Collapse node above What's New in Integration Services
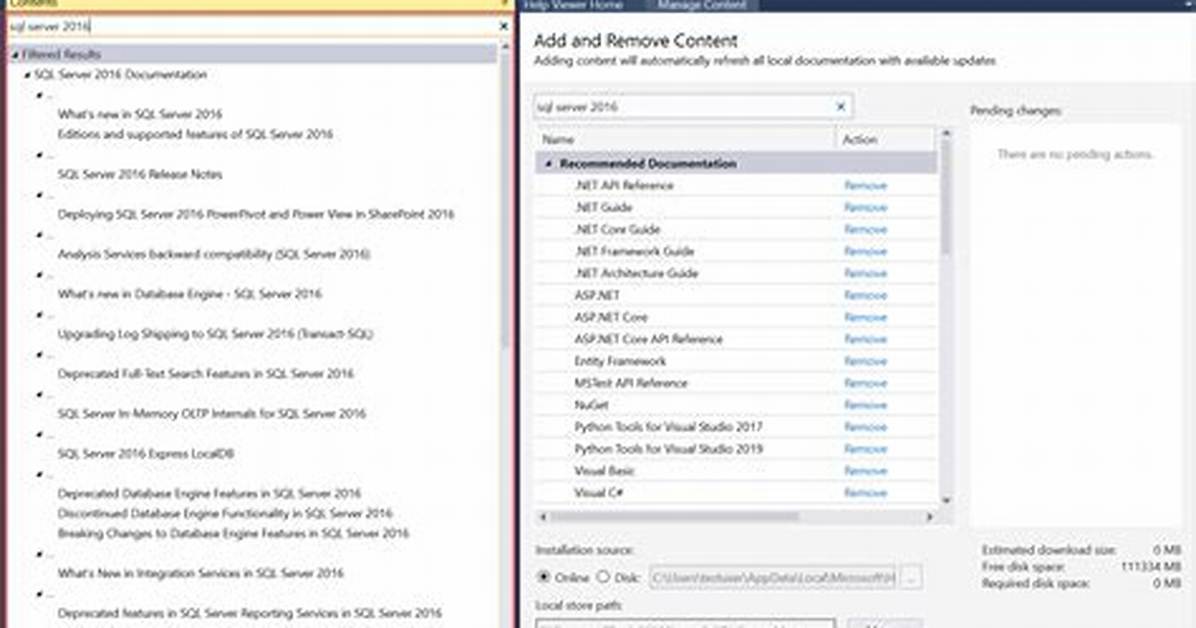 point(40,554)
